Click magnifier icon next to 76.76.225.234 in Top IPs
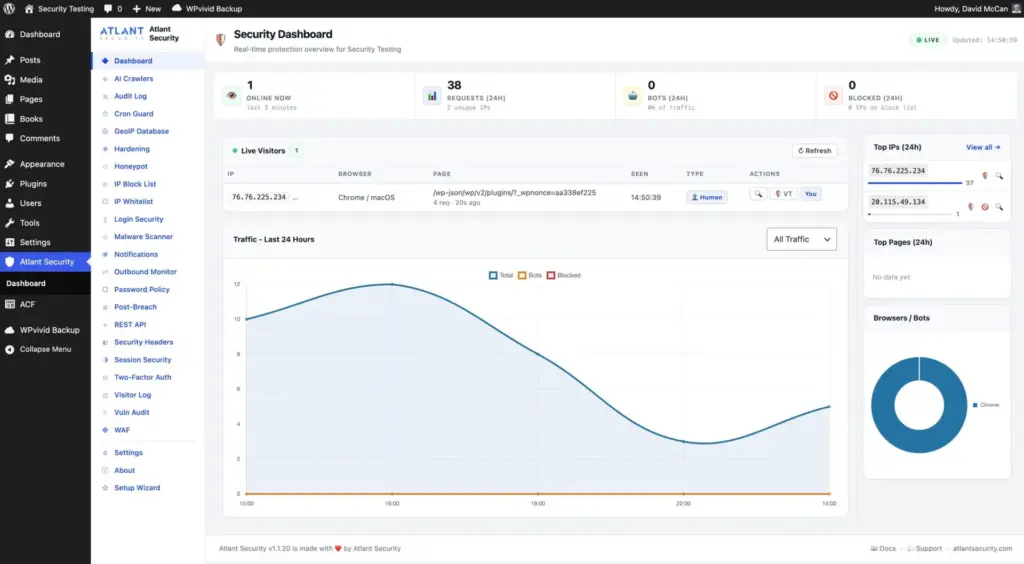 coord(999,176)
